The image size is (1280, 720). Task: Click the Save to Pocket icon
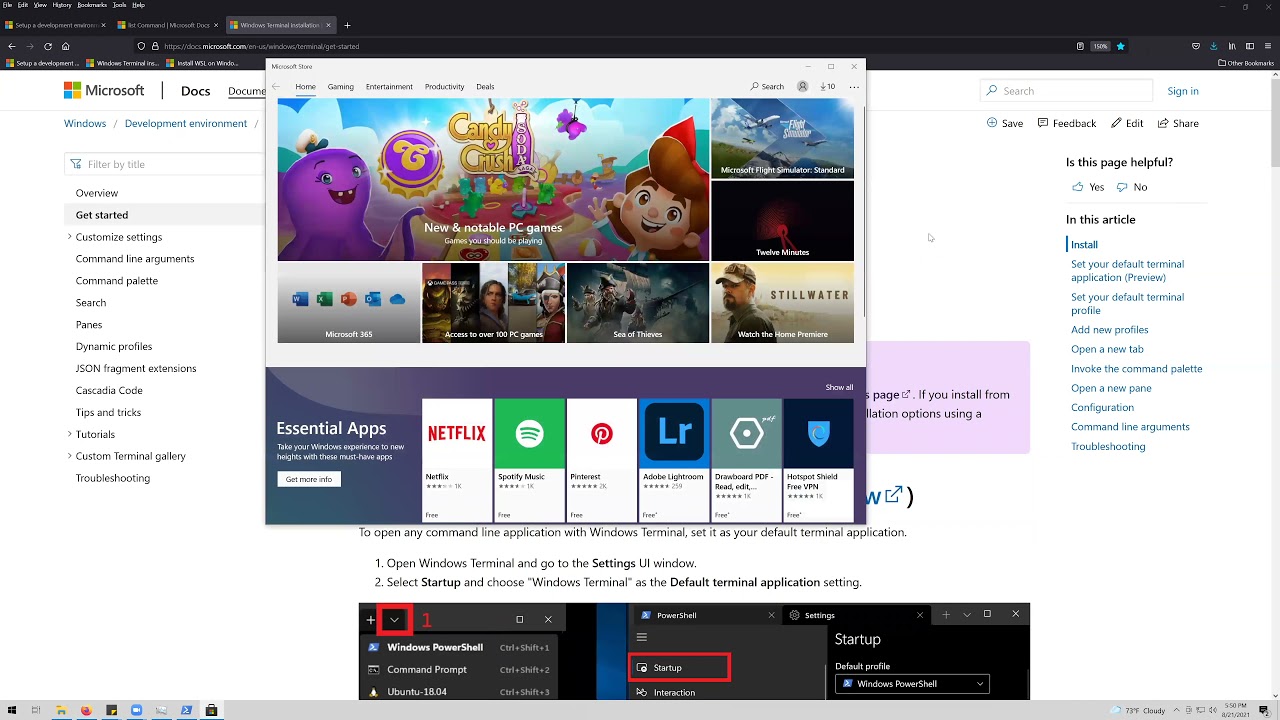click(x=1196, y=46)
